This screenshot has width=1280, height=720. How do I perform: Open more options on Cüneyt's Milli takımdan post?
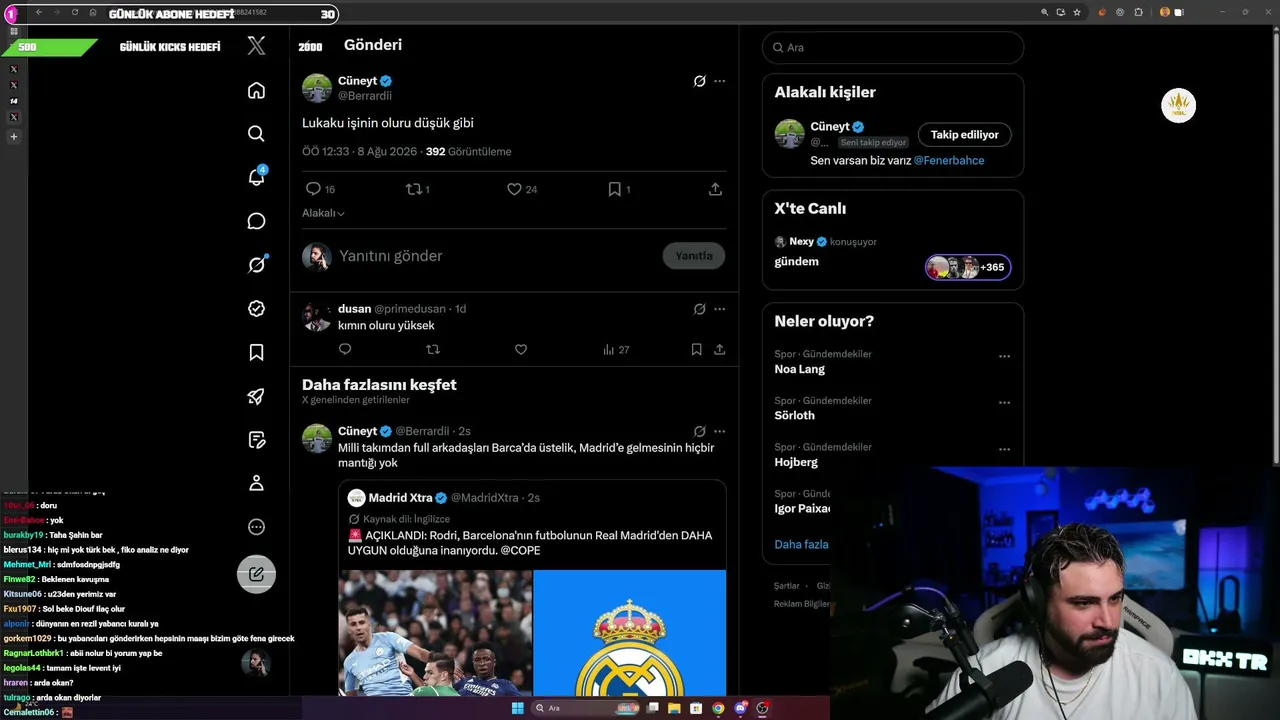719,431
